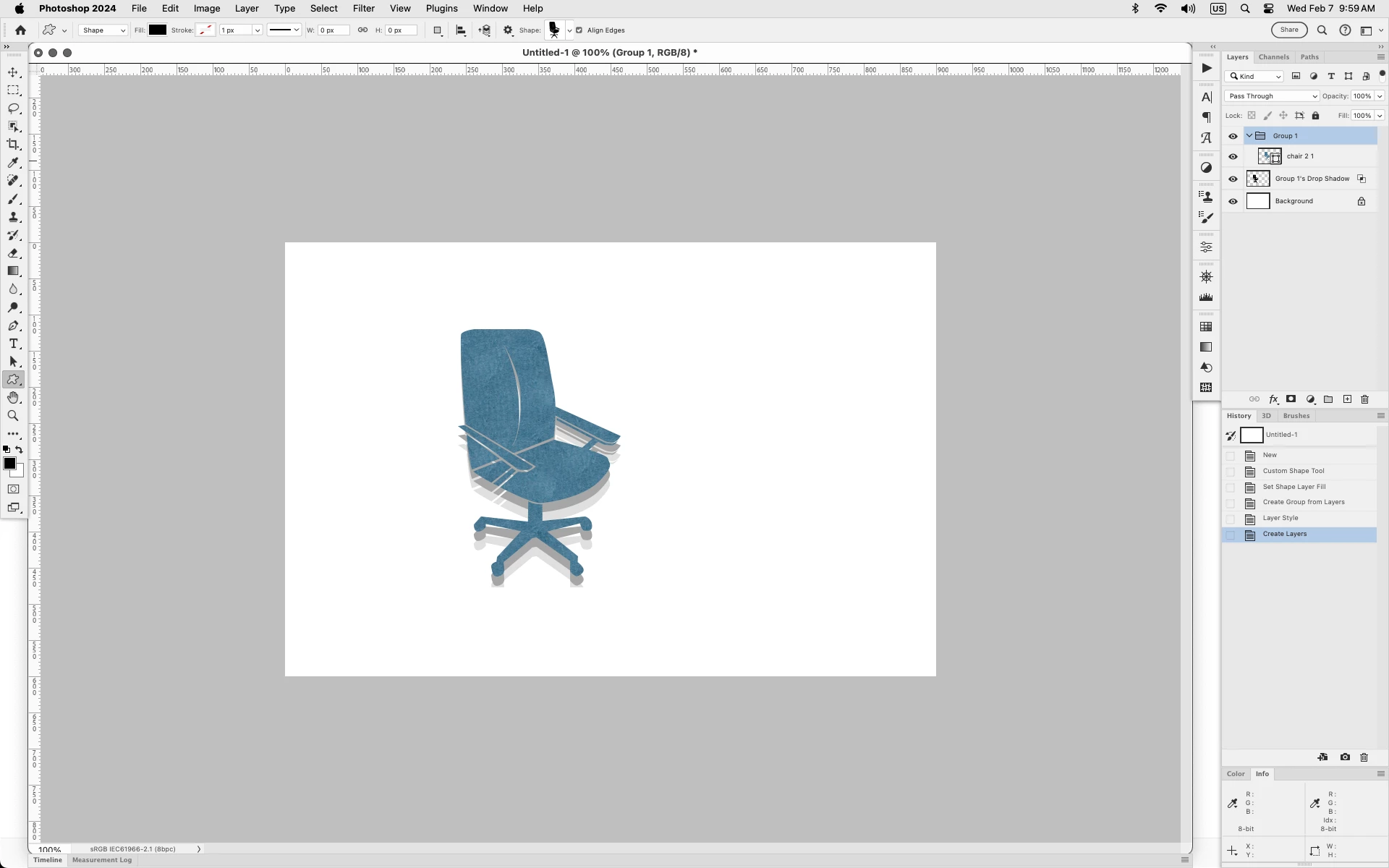The height and width of the screenshot is (868, 1389).
Task: Add layer style fx icon
Action: (x=1273, y=399)
